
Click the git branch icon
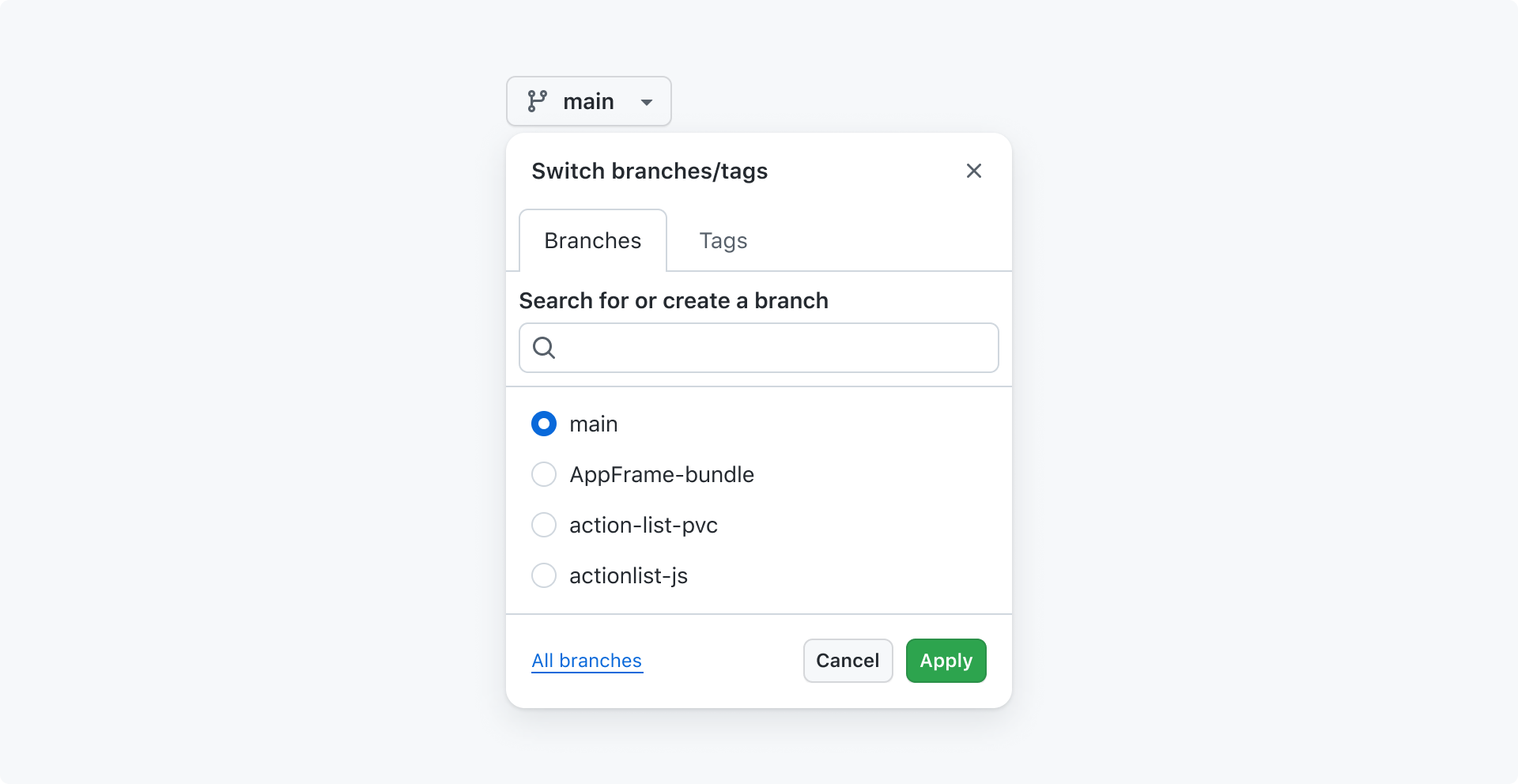pos(538,101)
